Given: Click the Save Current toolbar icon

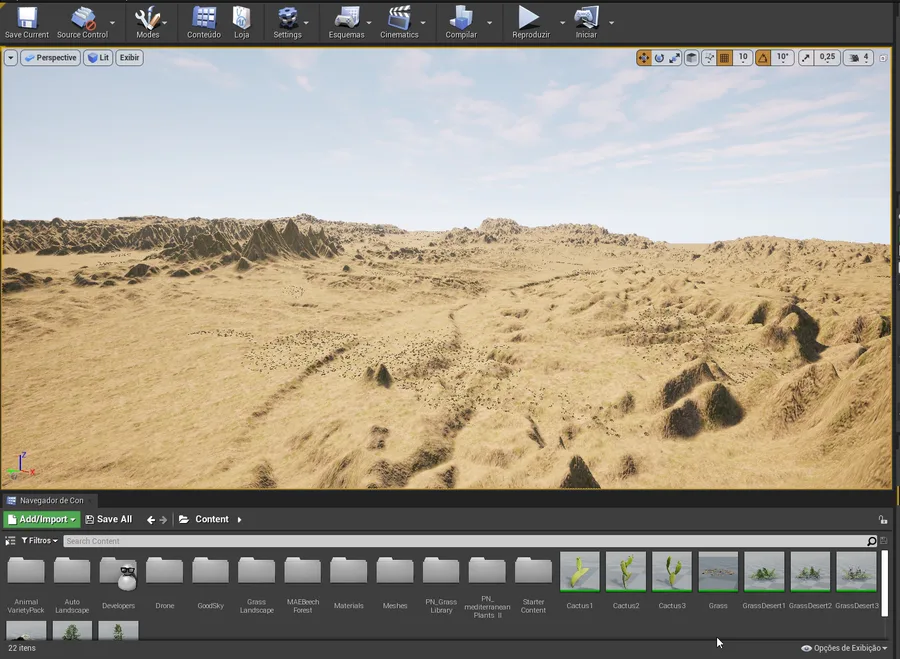Looking at the screenshot, I should 26,18.
